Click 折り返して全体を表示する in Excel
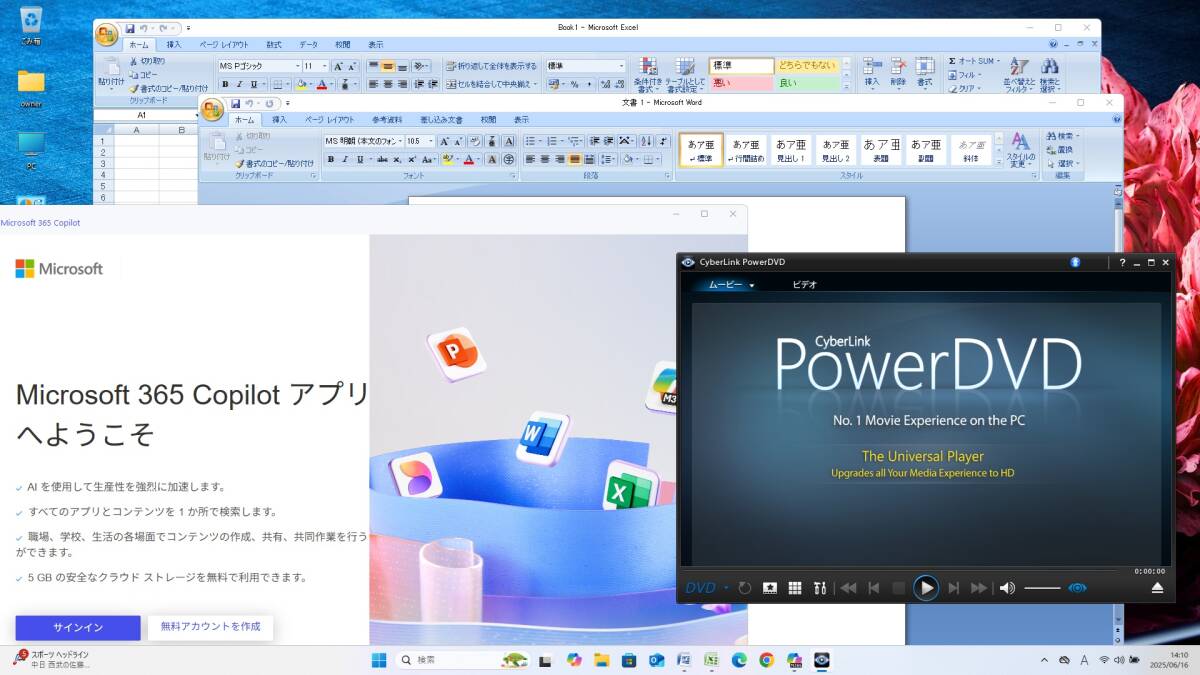Screen dimensions: 1200x675 [x=491, y=66]
